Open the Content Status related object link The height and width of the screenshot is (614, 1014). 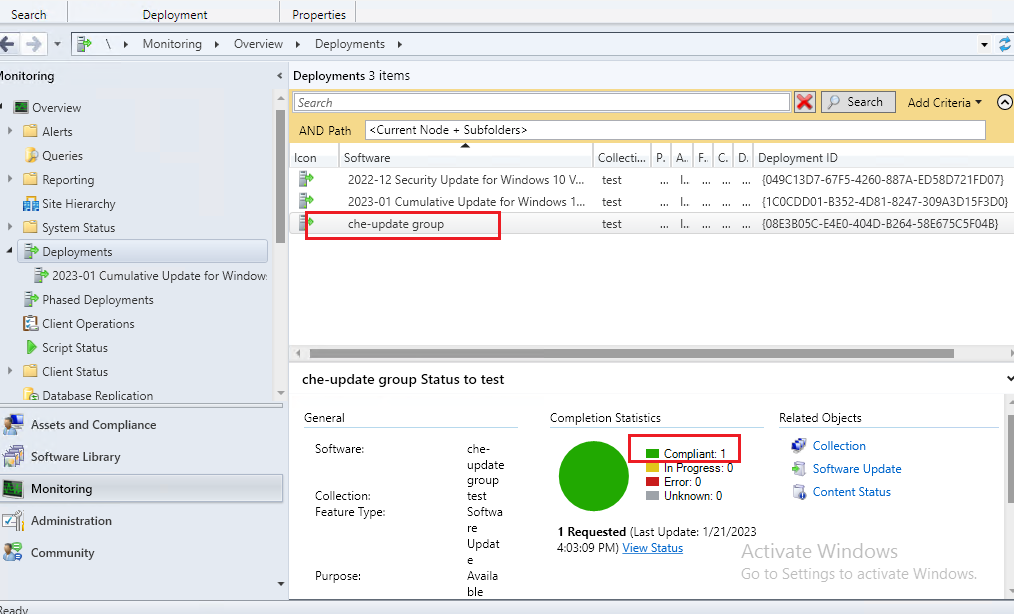pyautogui.click(x=852, y=492)
